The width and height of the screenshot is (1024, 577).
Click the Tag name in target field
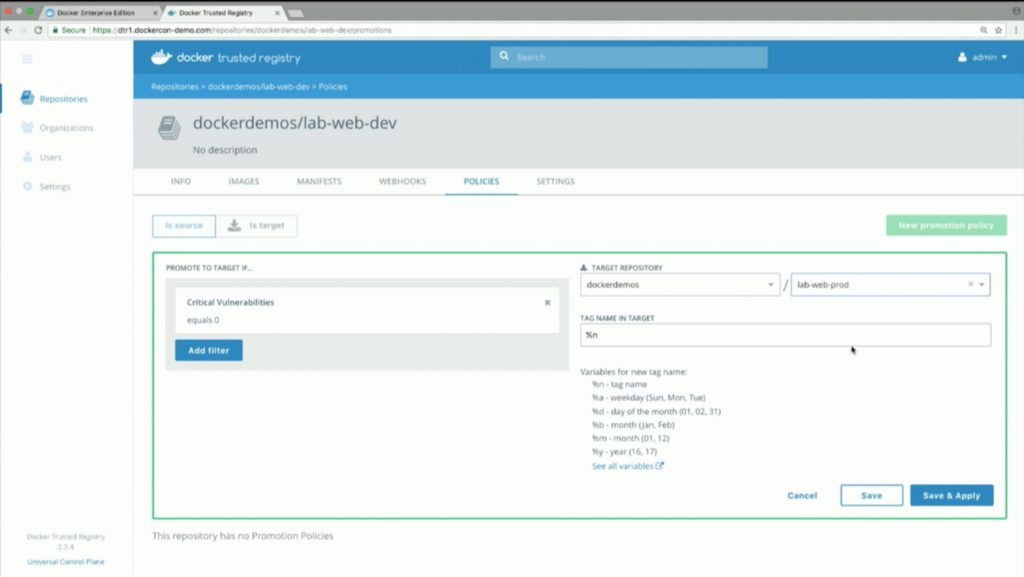coord(785,335)
